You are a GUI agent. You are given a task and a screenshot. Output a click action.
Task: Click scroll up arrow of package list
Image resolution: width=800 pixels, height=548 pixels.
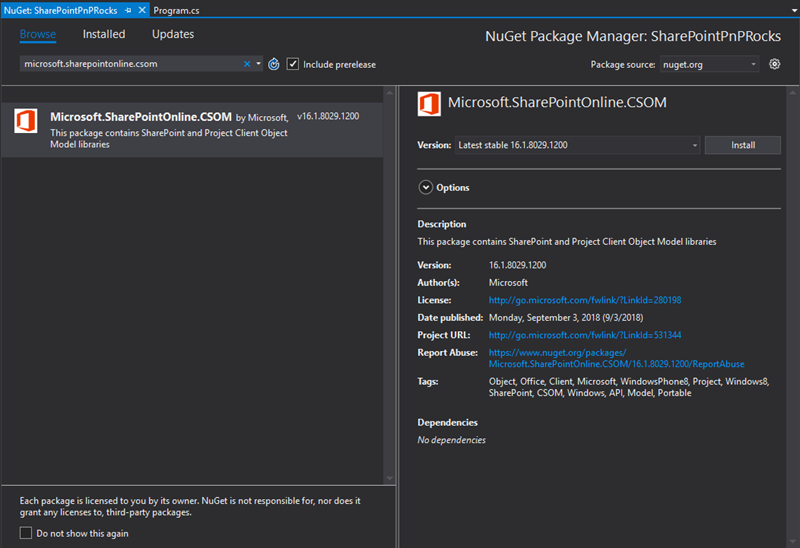(x=389, y=92)
